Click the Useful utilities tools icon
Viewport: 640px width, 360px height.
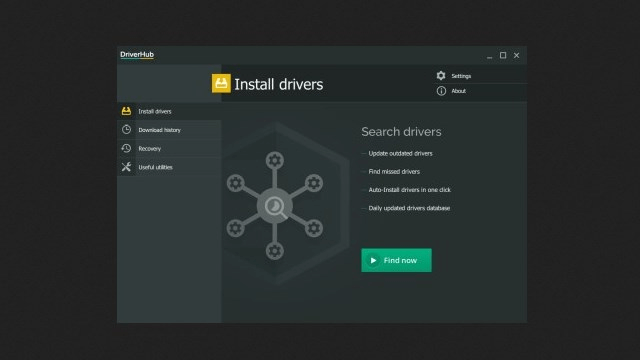(x=127, y=167)
